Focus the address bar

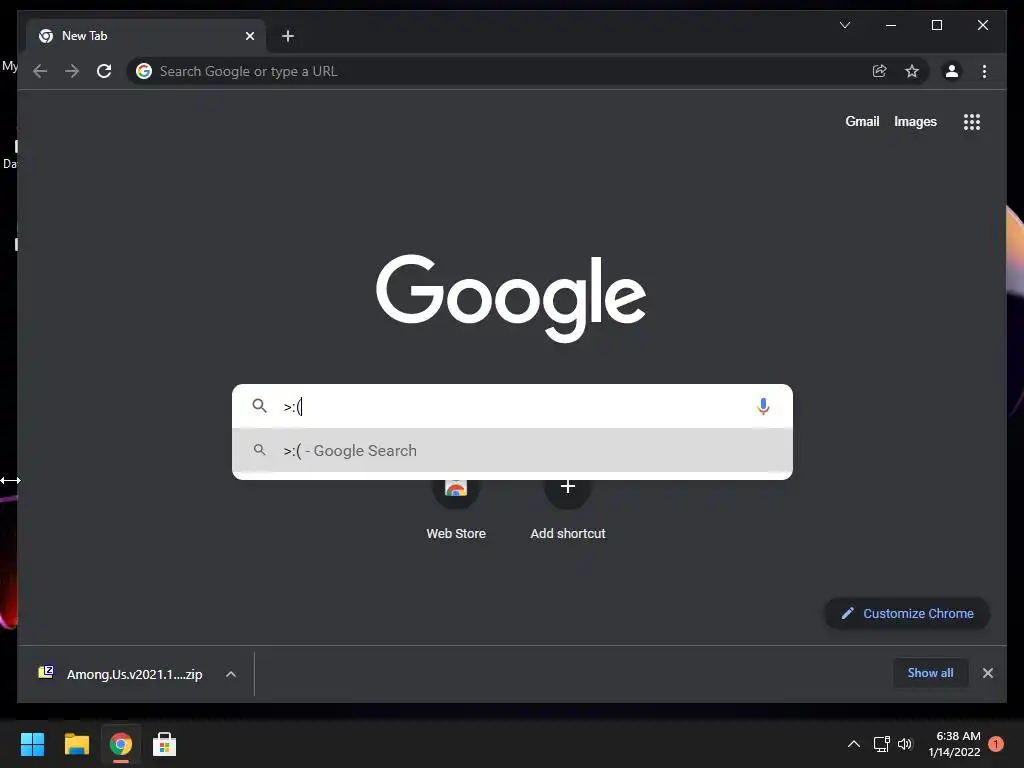pyautogui.click(x=503, y=71)
